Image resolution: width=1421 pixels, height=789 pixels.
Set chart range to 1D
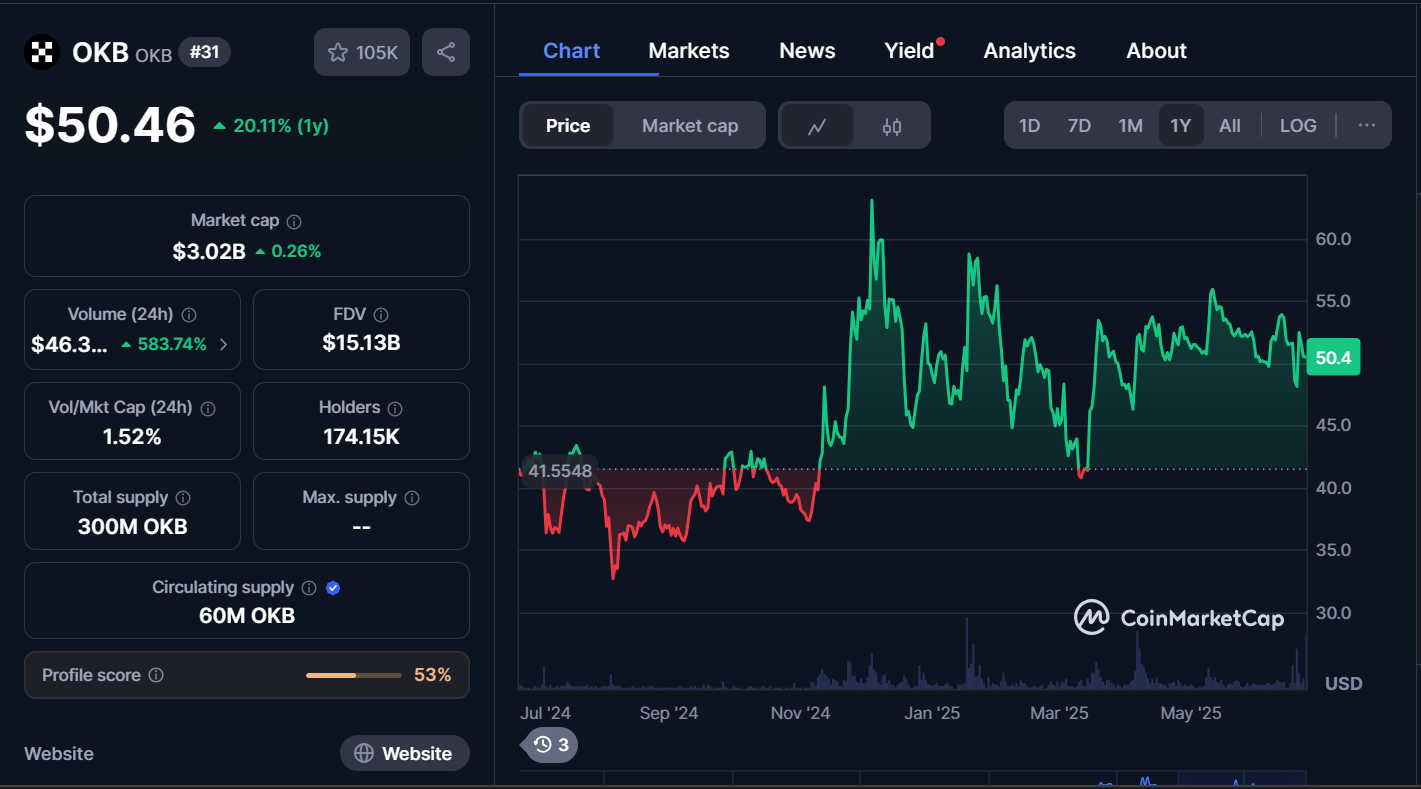click(1029, 126)
